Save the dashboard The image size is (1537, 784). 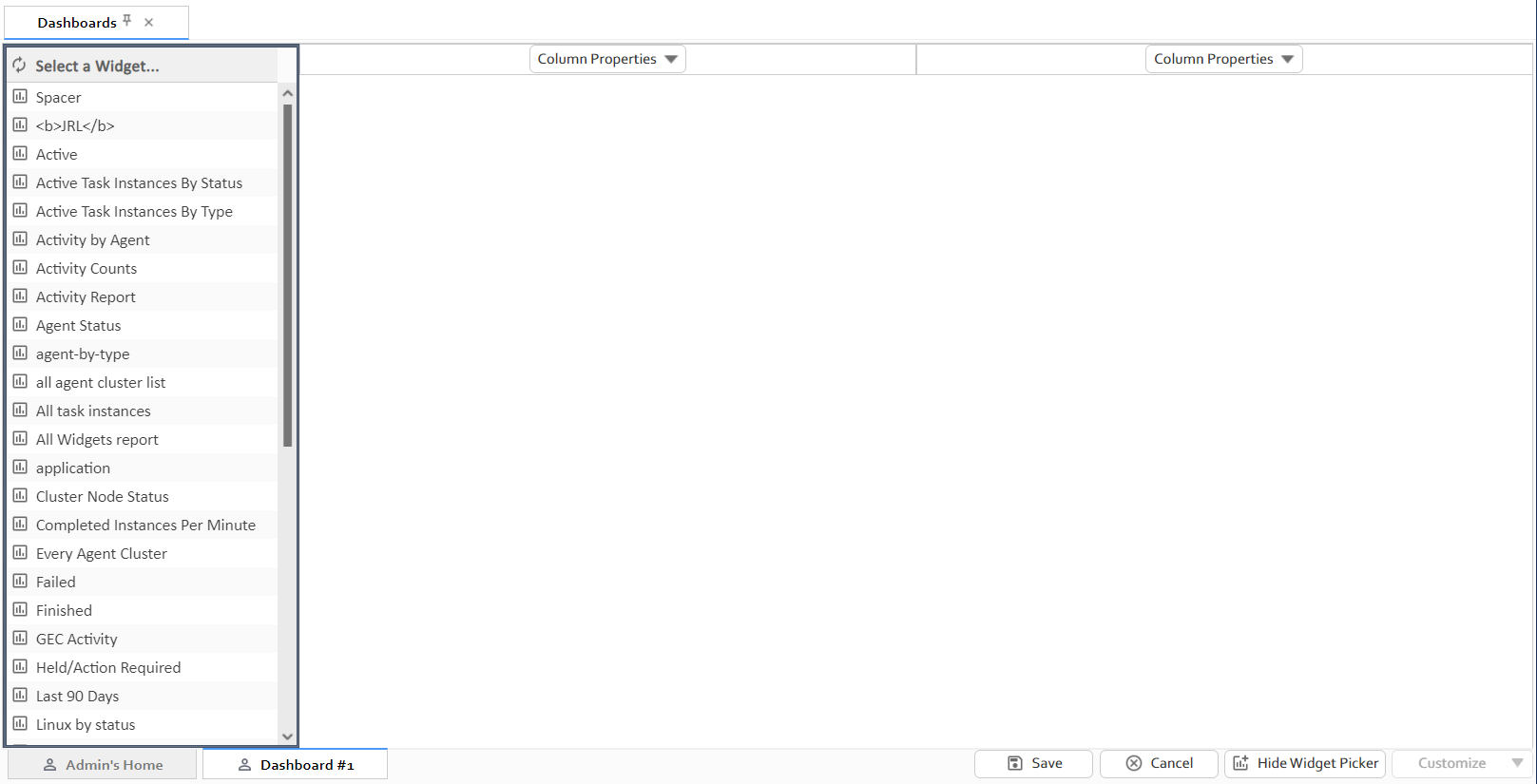[1033, 763]
